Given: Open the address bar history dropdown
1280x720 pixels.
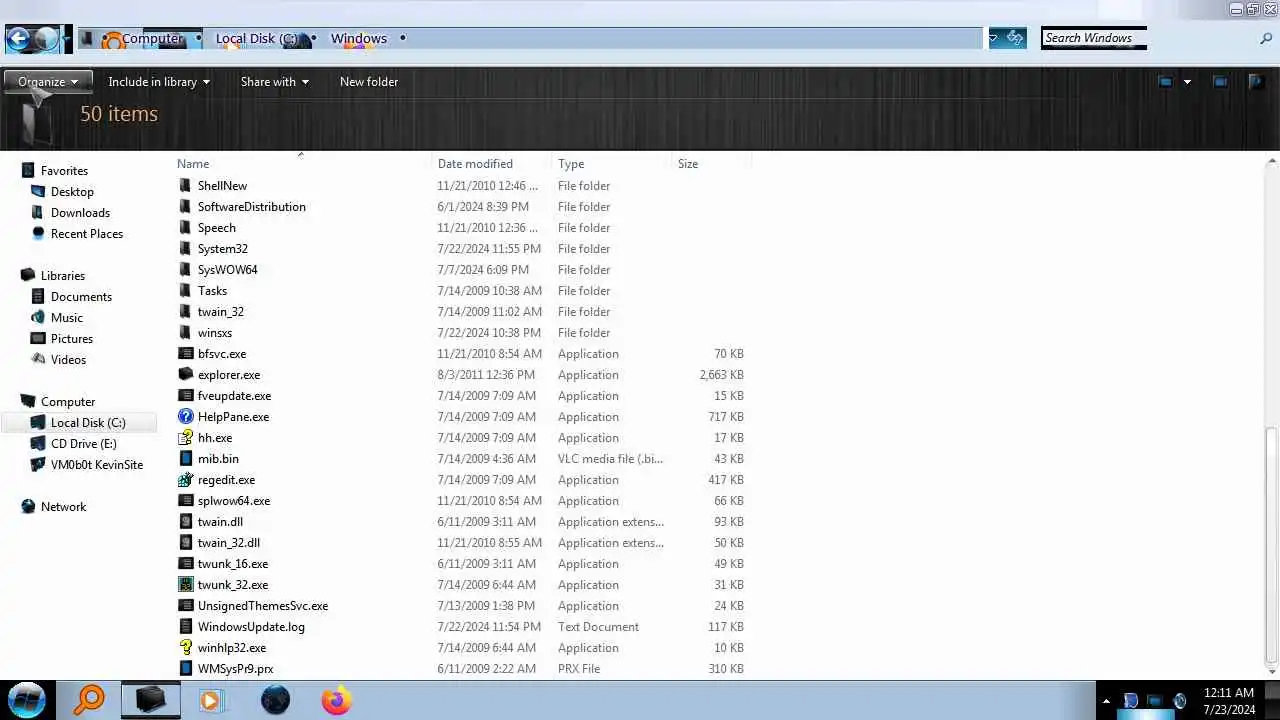Looking at the screenshot, I should click(993, 38).
